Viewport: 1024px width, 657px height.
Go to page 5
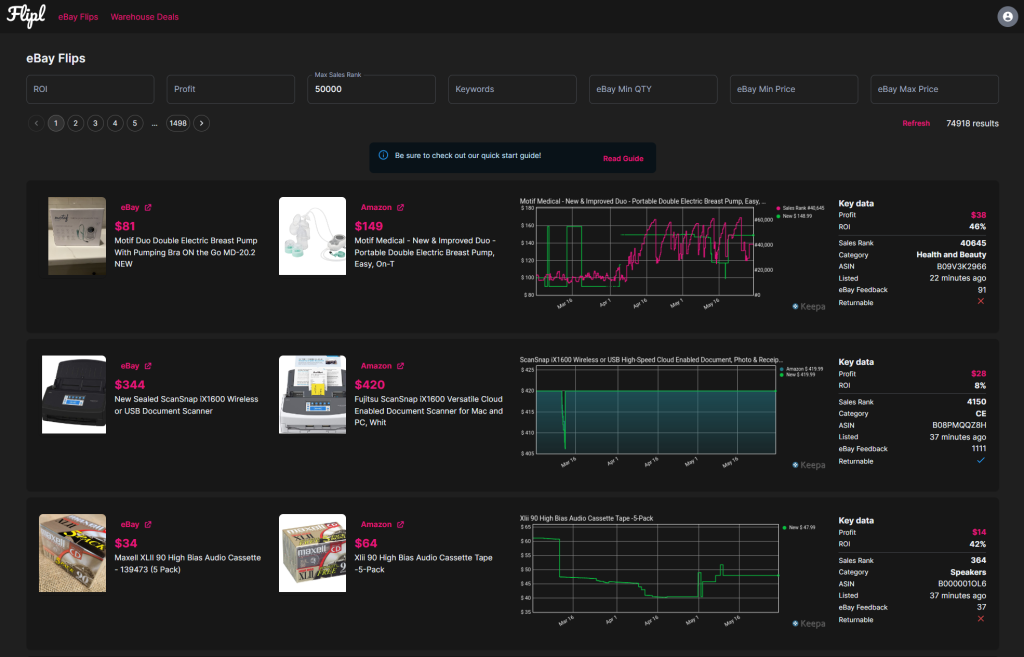tap(135, 123)
